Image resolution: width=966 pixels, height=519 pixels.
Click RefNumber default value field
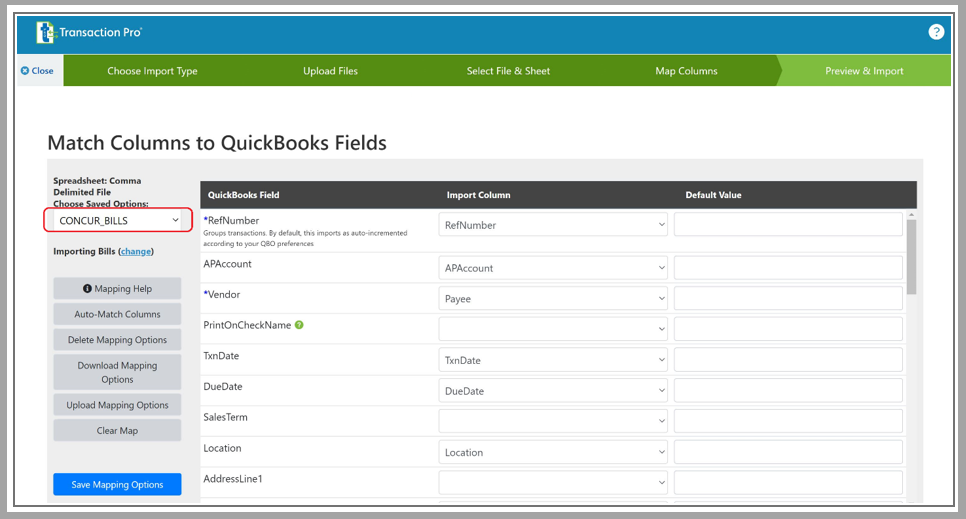coord(788,224)
